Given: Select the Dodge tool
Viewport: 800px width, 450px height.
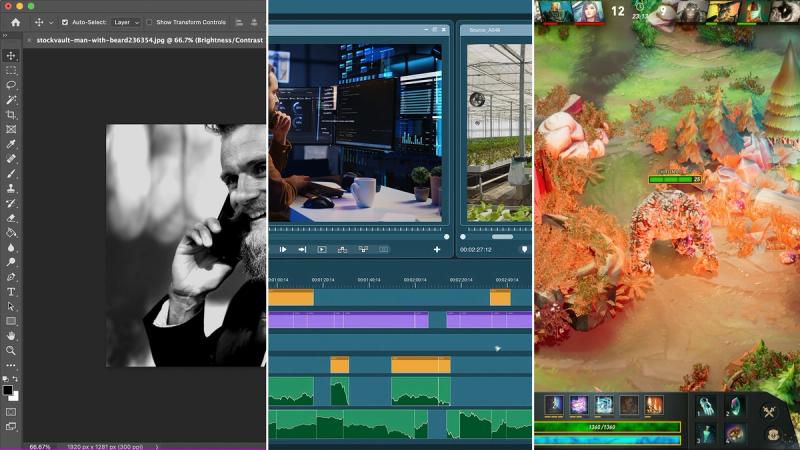Looking at the screenshot, I should pos(11,262).
